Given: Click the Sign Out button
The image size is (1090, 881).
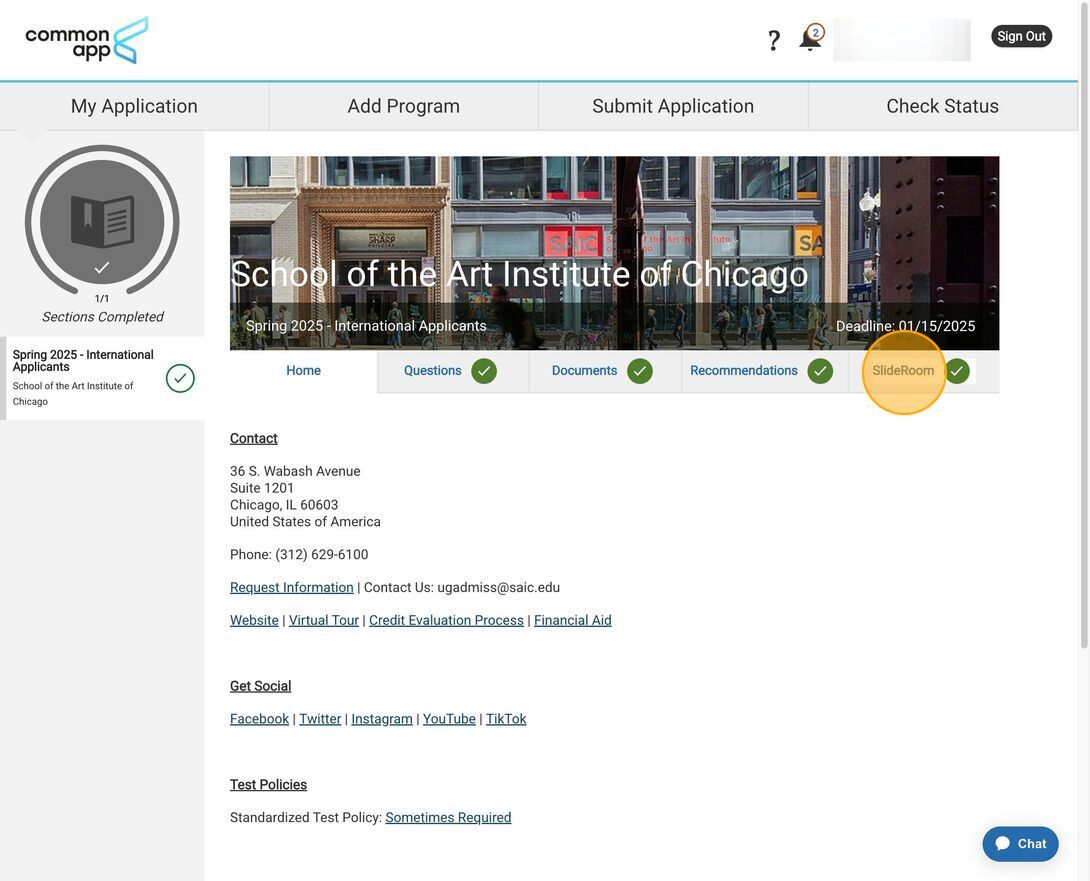Looking at the screenshot, I should [1021, 36].
